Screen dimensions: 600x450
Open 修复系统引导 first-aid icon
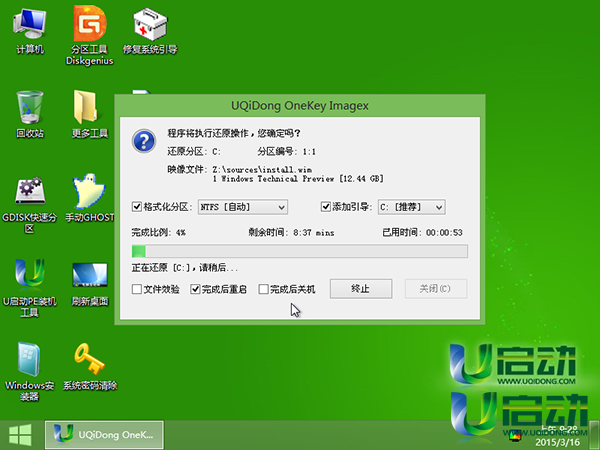click(150, 31)
